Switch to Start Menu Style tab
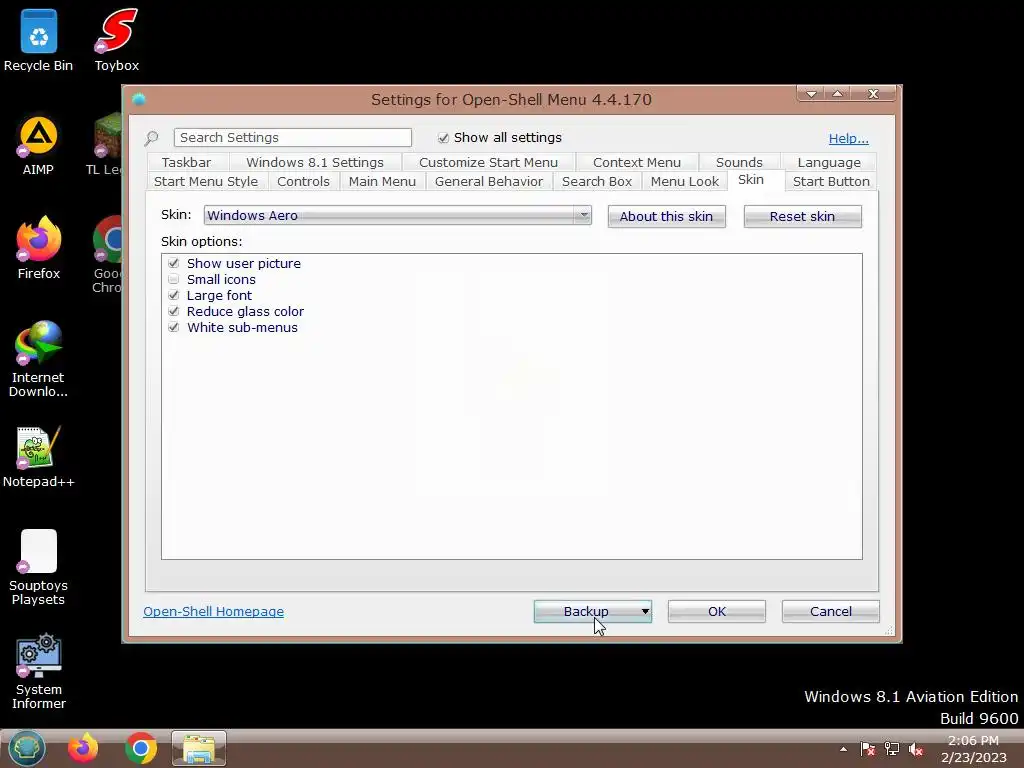 [206, 182]
